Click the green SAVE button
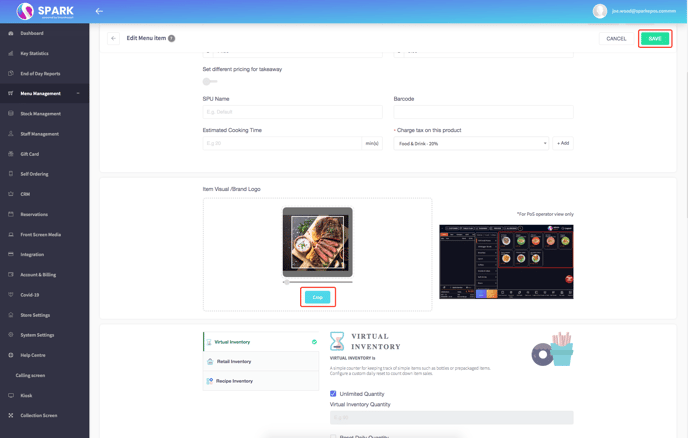Image resolution: width=688 pixels, height=438 pixels. [655, 39]
